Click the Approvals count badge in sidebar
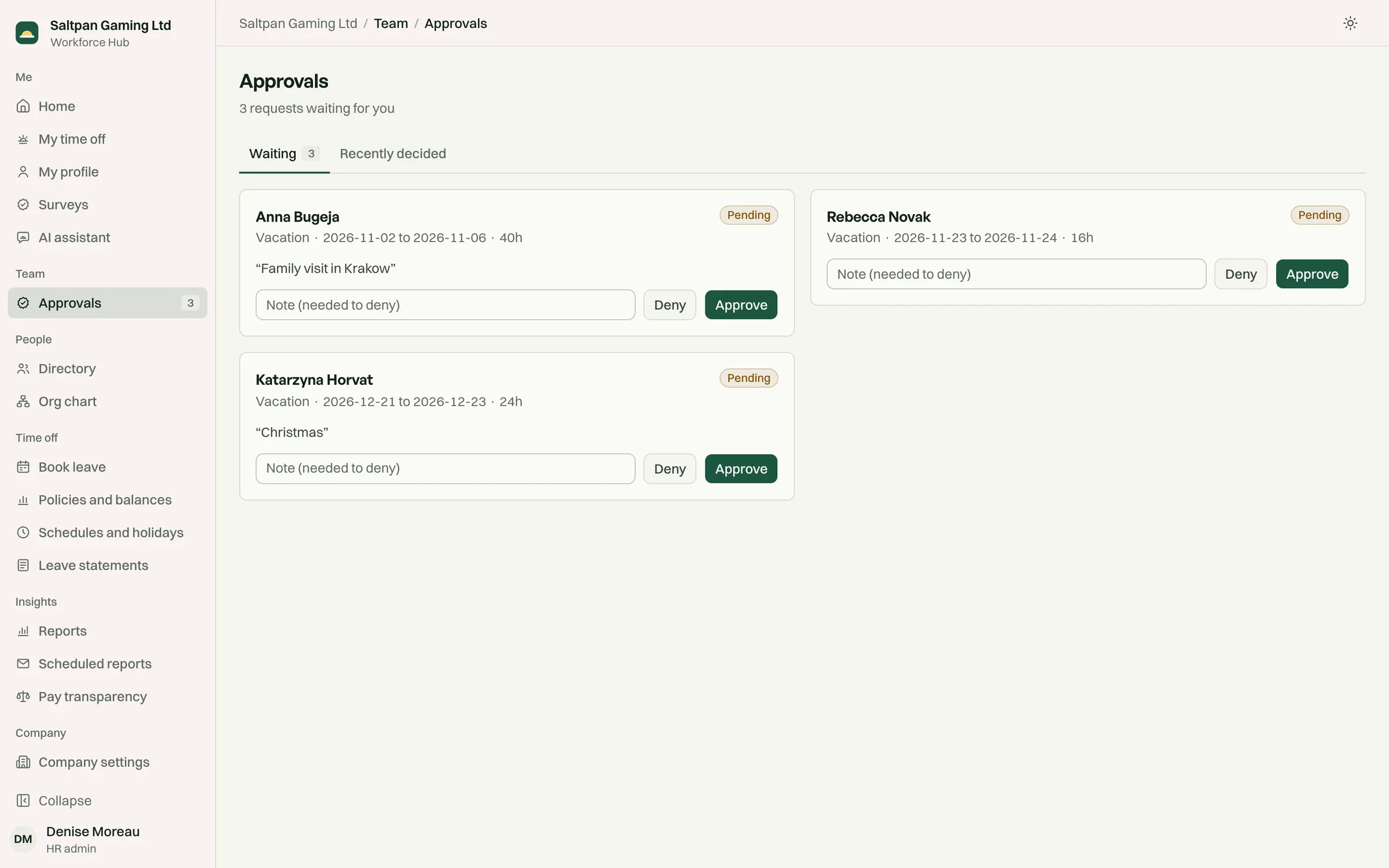Screen dimensions: 1389x868 click(190, 303)
